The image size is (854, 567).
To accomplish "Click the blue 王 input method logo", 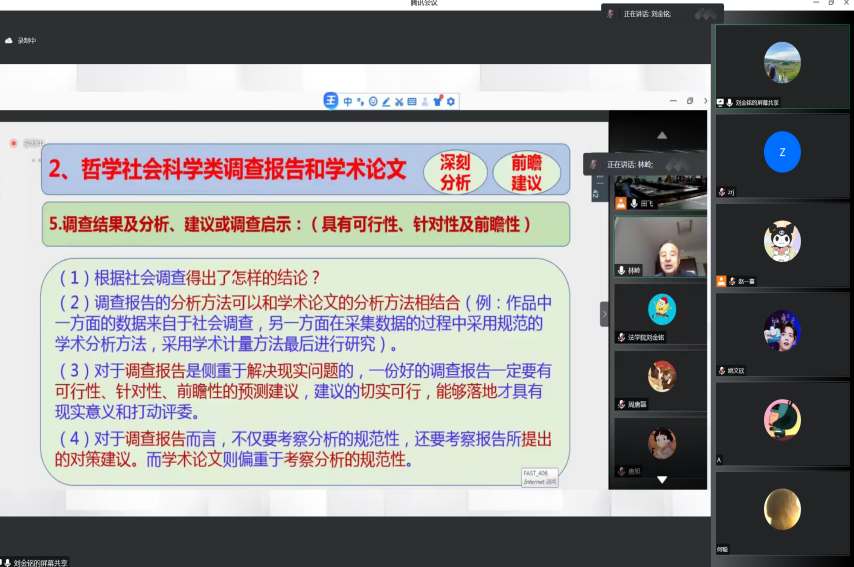I will coord(331,101).
